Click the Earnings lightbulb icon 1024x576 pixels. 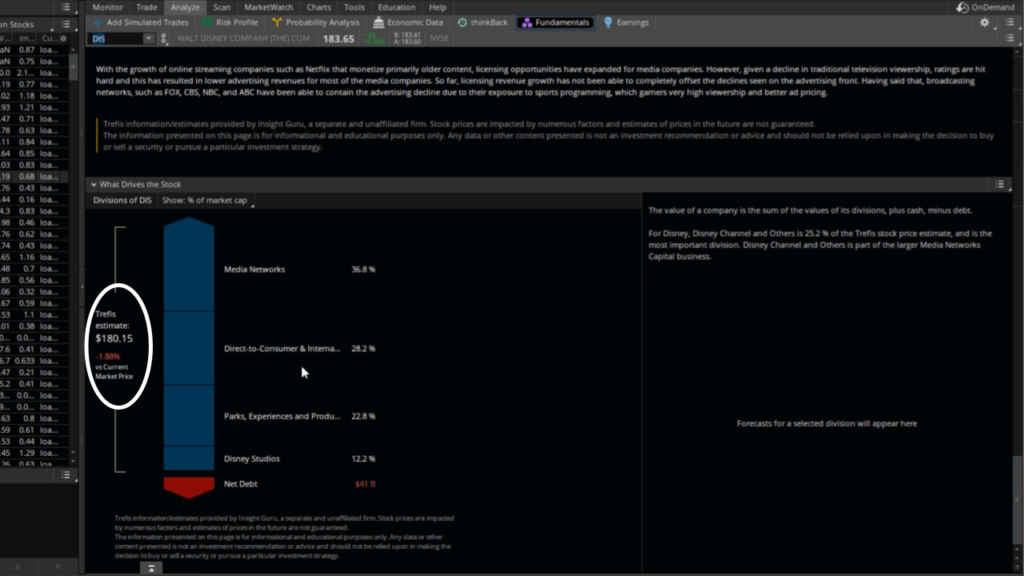608,22
